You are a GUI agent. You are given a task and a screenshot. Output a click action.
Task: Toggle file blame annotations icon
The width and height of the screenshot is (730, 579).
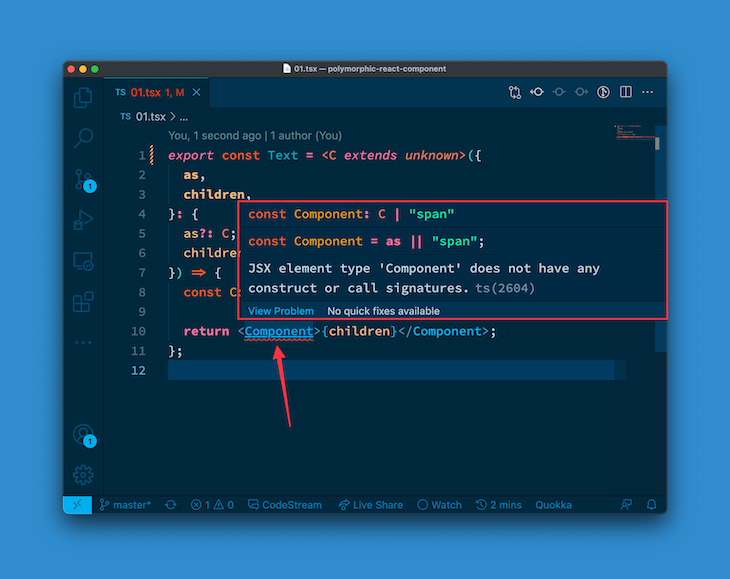pyautogui.click(x=603, y=92)
